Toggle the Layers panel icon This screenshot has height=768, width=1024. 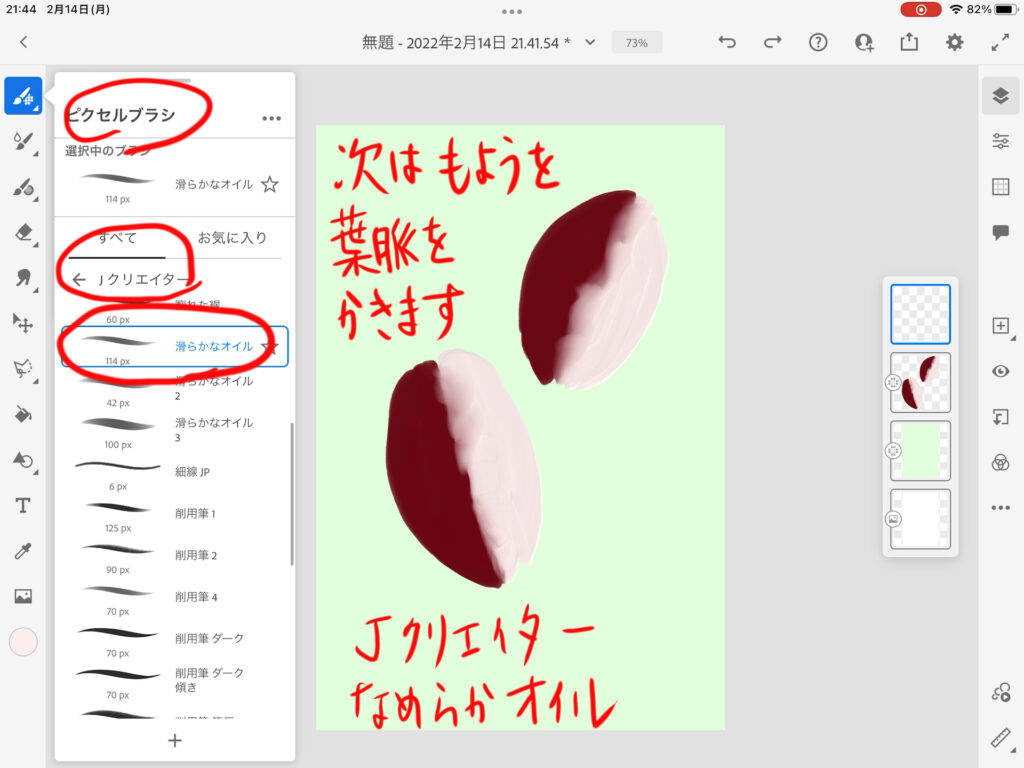(x=1000, y=95)
